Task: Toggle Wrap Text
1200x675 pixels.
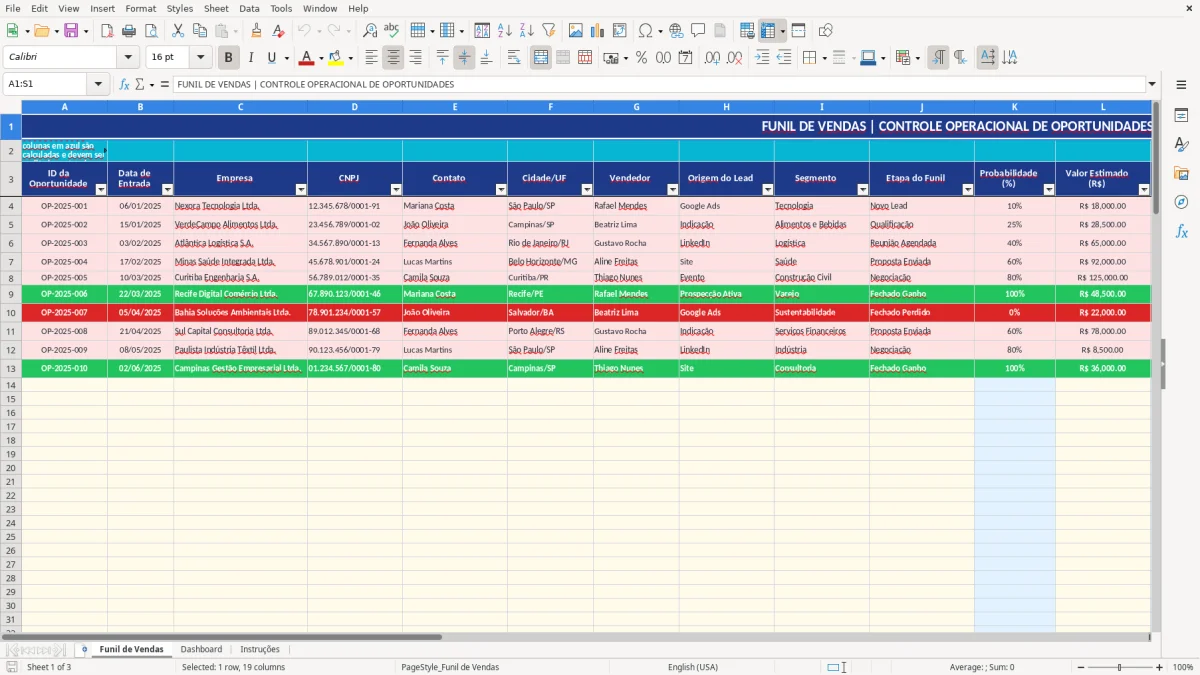Action: point(514,58)
